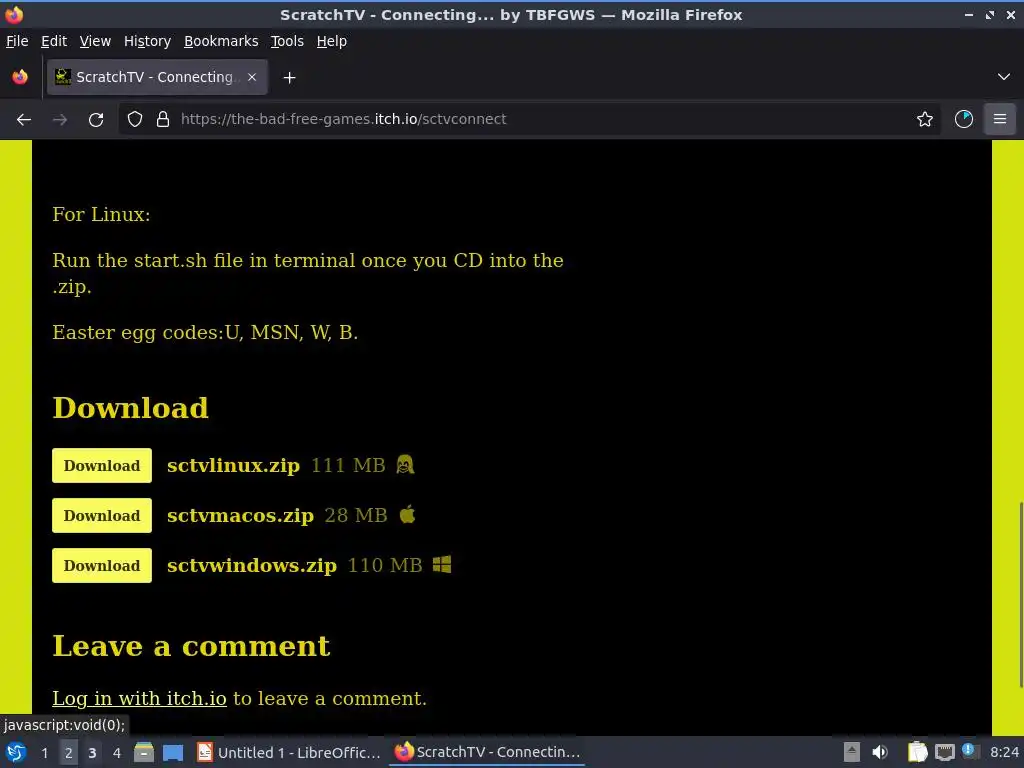
Task: Click the Linux penguin platform icon
Action: (405, 464)
